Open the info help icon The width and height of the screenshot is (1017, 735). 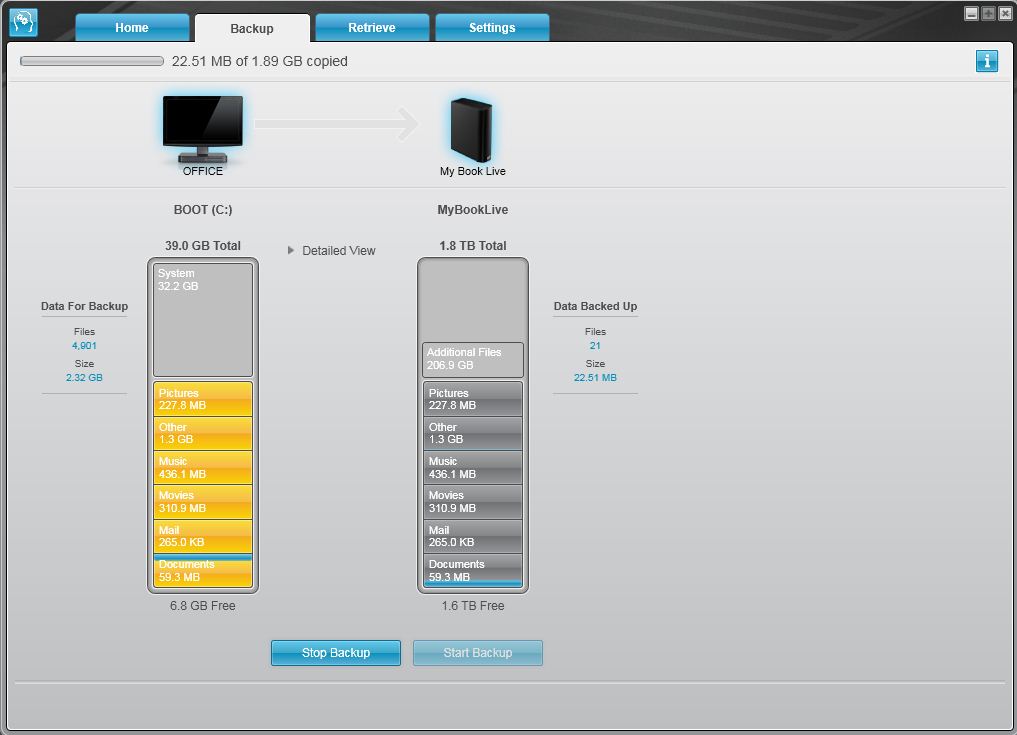pyautogui.click(x=987, y=61)
